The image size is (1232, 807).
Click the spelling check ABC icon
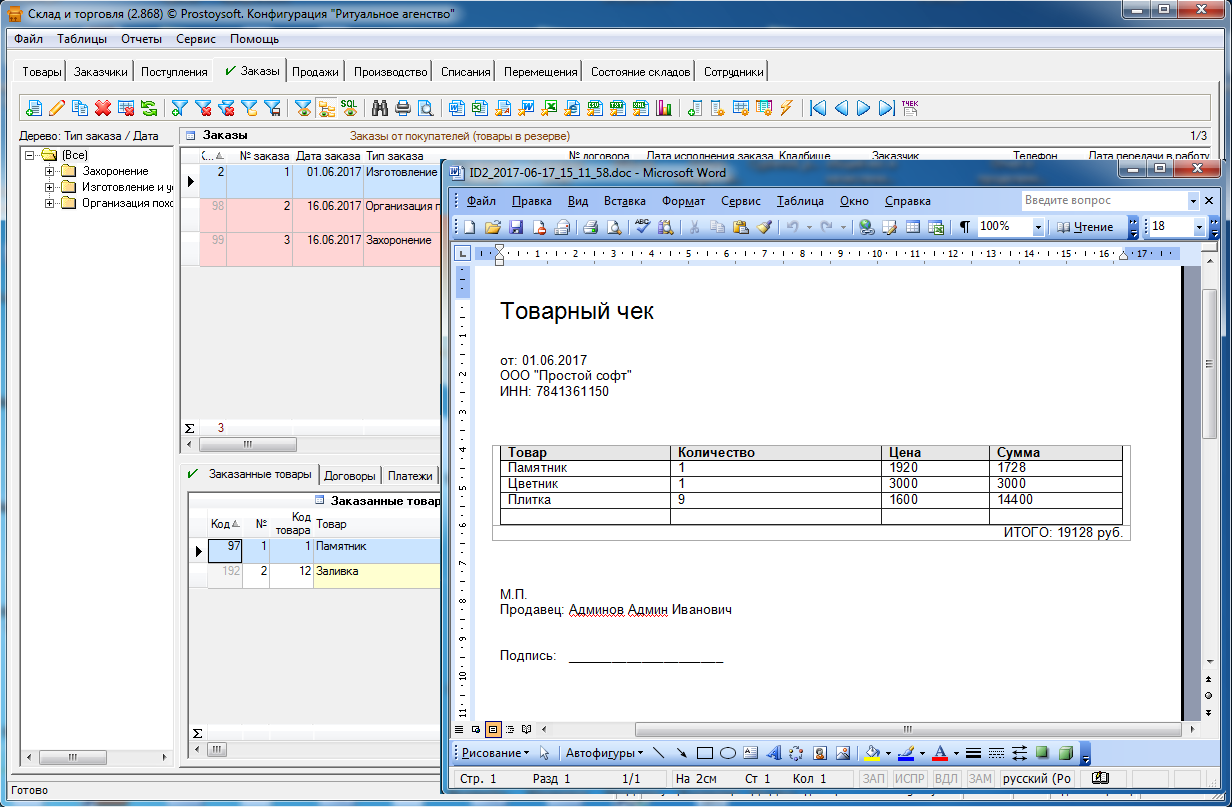(x=642, y=227)
